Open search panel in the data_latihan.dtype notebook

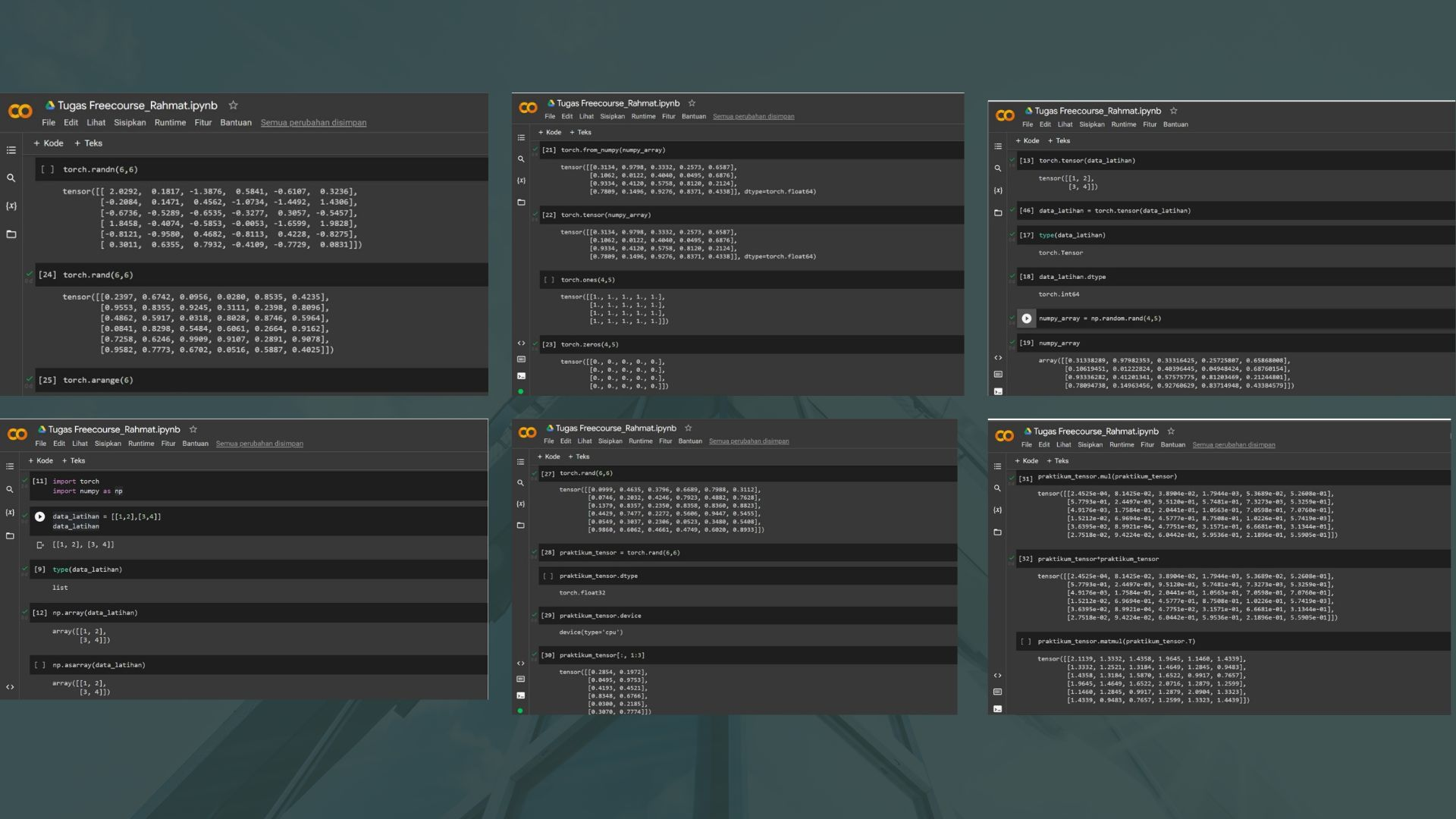pos(998,168)
